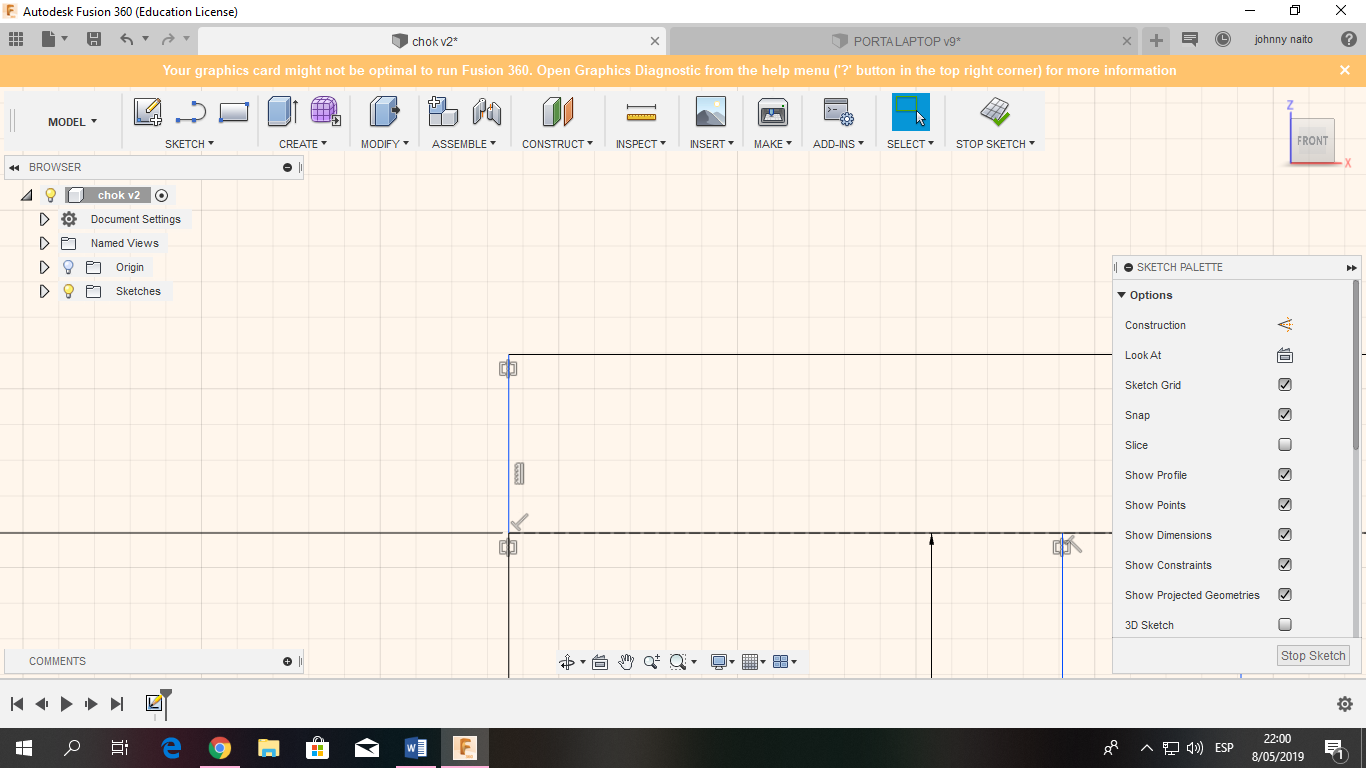Expand the Sketches node
The height and width of the screenshot is (768, 1366).
pos(44,291)
